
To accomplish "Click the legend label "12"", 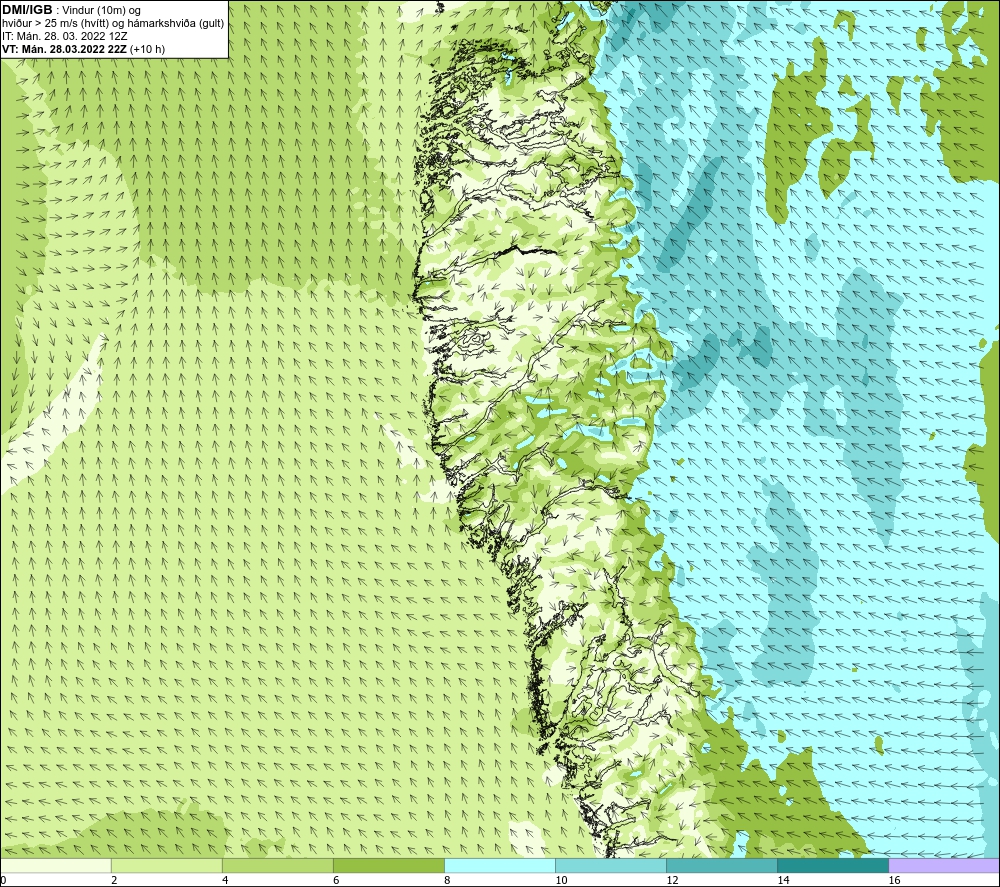I will [x=672, y=880].
